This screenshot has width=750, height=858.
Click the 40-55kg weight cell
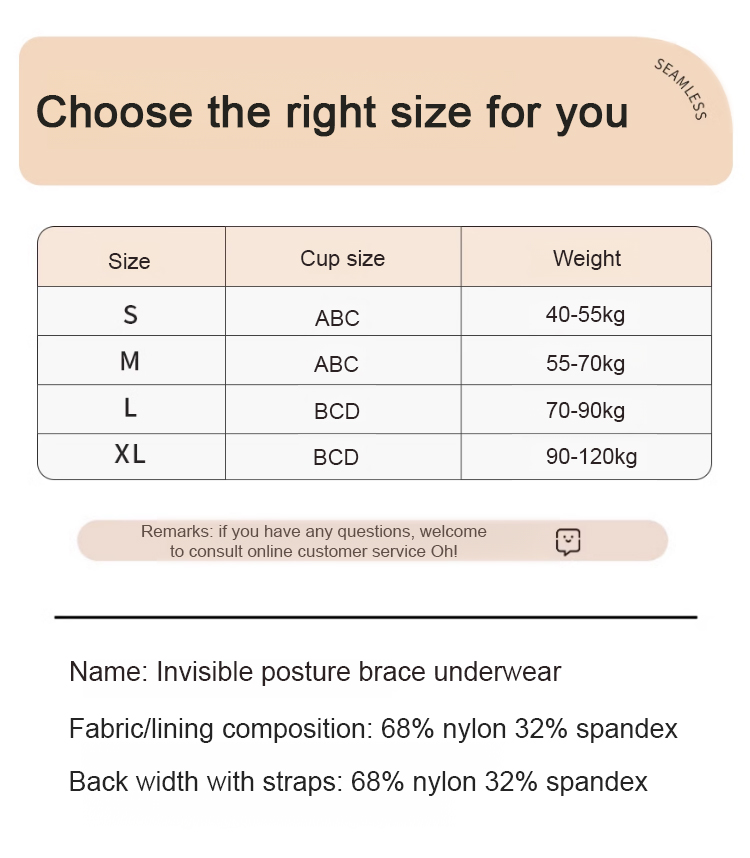pos(585,315)
